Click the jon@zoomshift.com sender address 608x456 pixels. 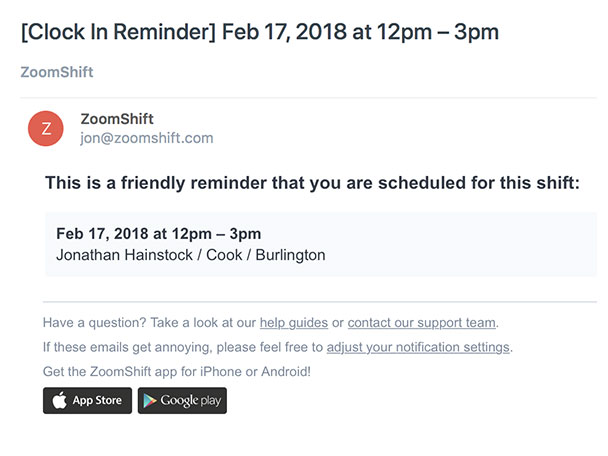(147, 138)
